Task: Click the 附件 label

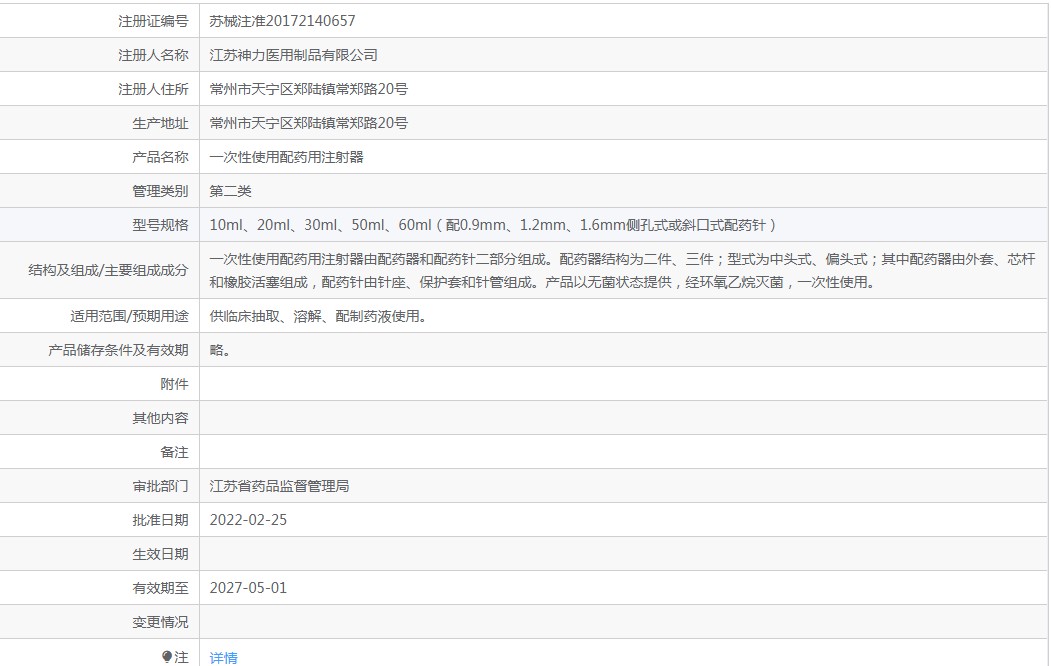Action: pyautogui.click(x=174, y=385)
